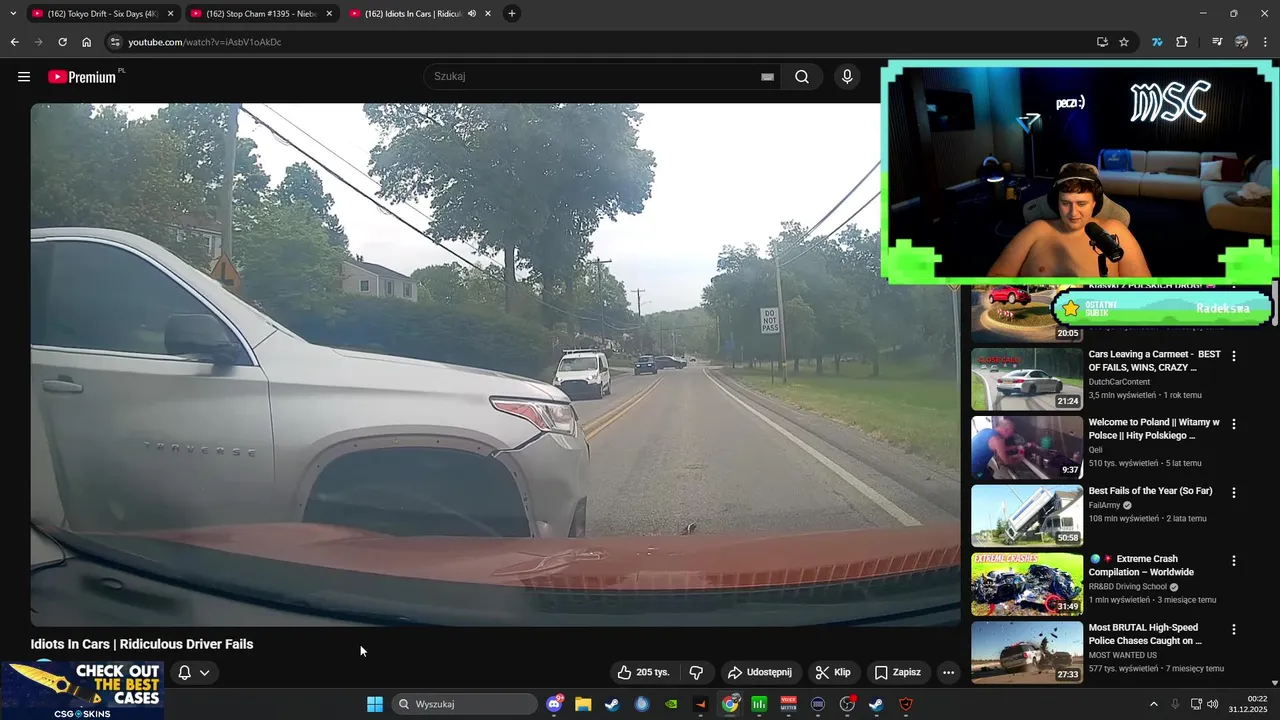Open Cars Leaving a Carmeet video thumbnail

1027,379
